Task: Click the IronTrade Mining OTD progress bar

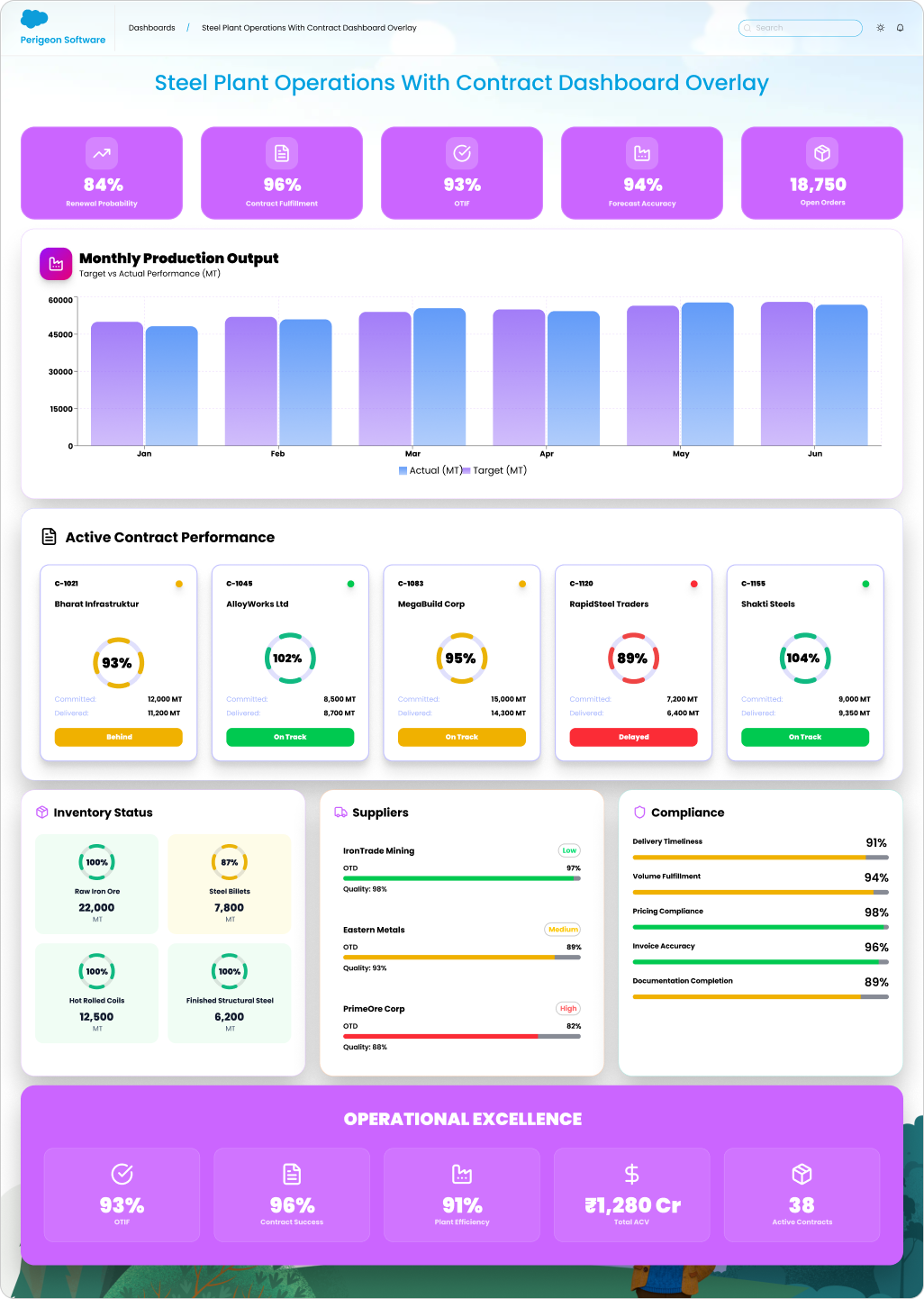Action: pyautogui.click(x=461, y=878)
